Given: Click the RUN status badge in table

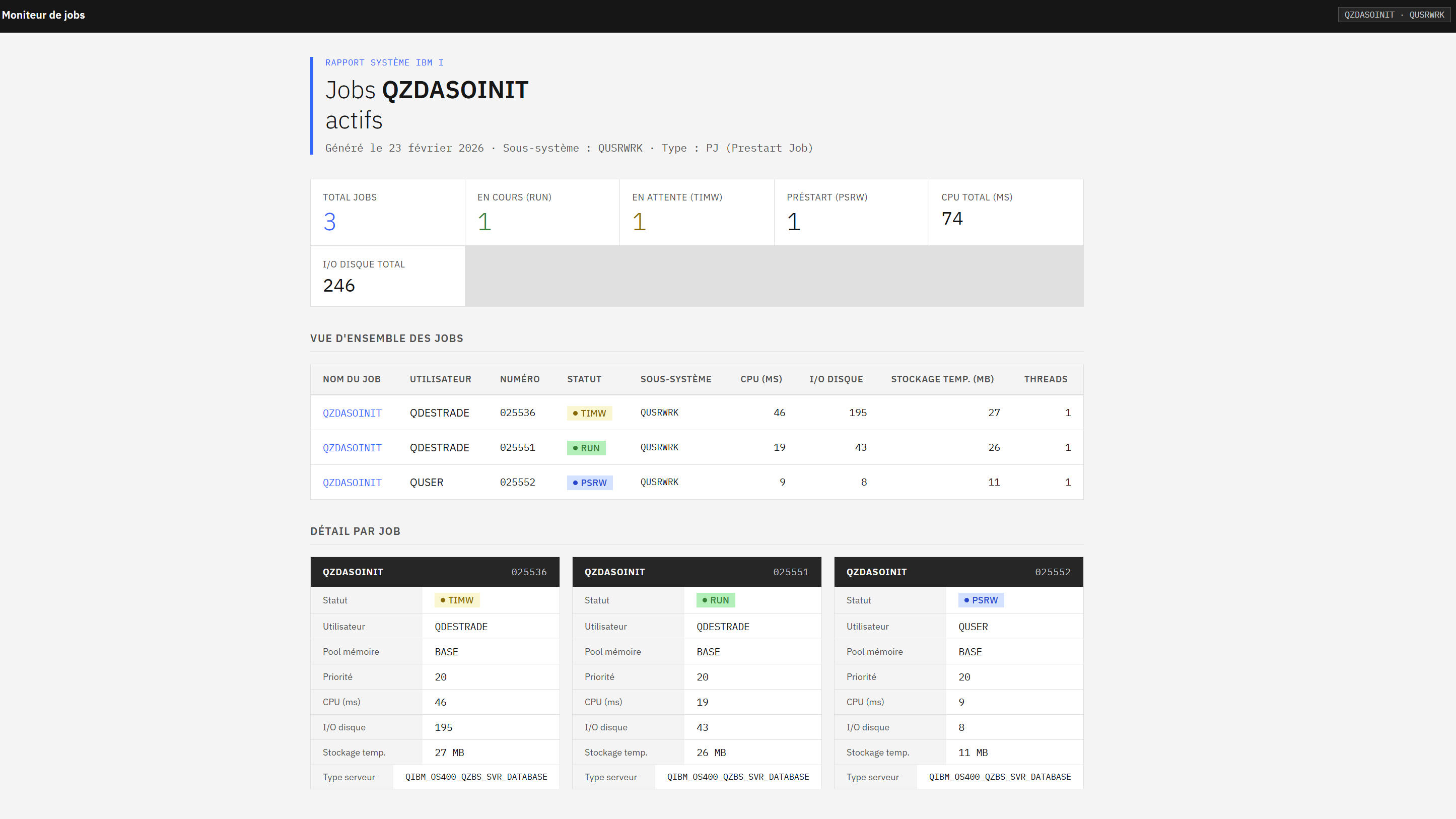Looking at the screenshot, I should point(586,448).
